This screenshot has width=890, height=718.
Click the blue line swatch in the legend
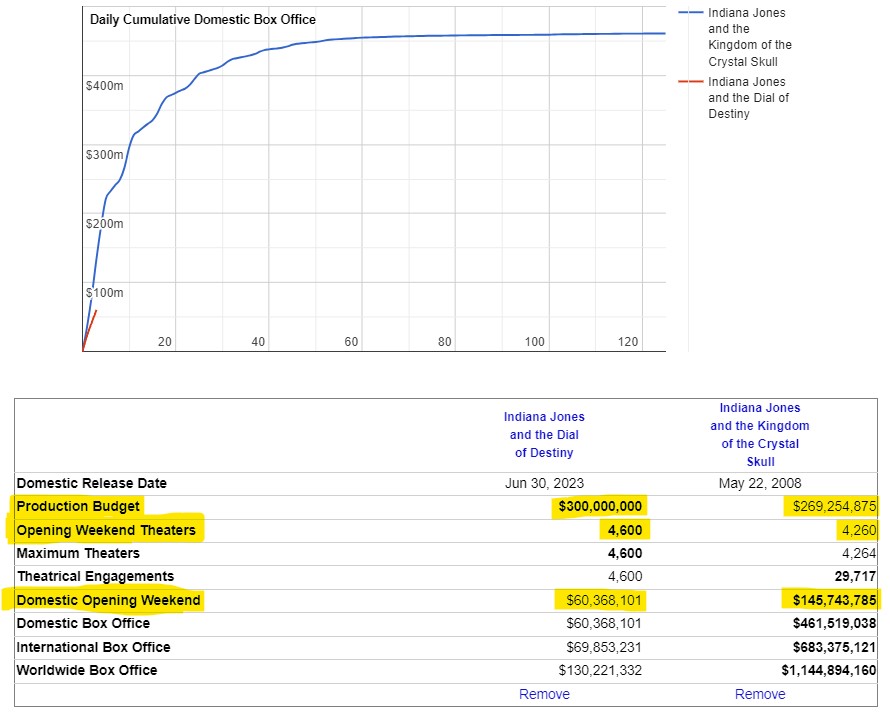(x=690, y=14)
